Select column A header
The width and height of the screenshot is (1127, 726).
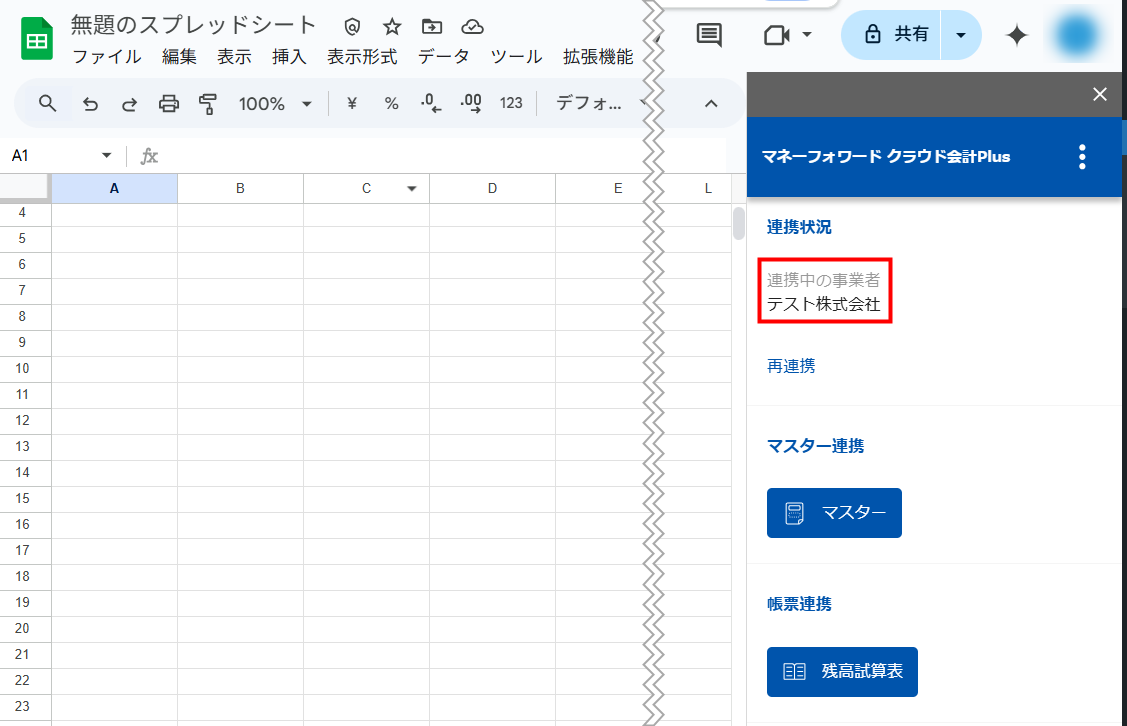tap(114, 188)
